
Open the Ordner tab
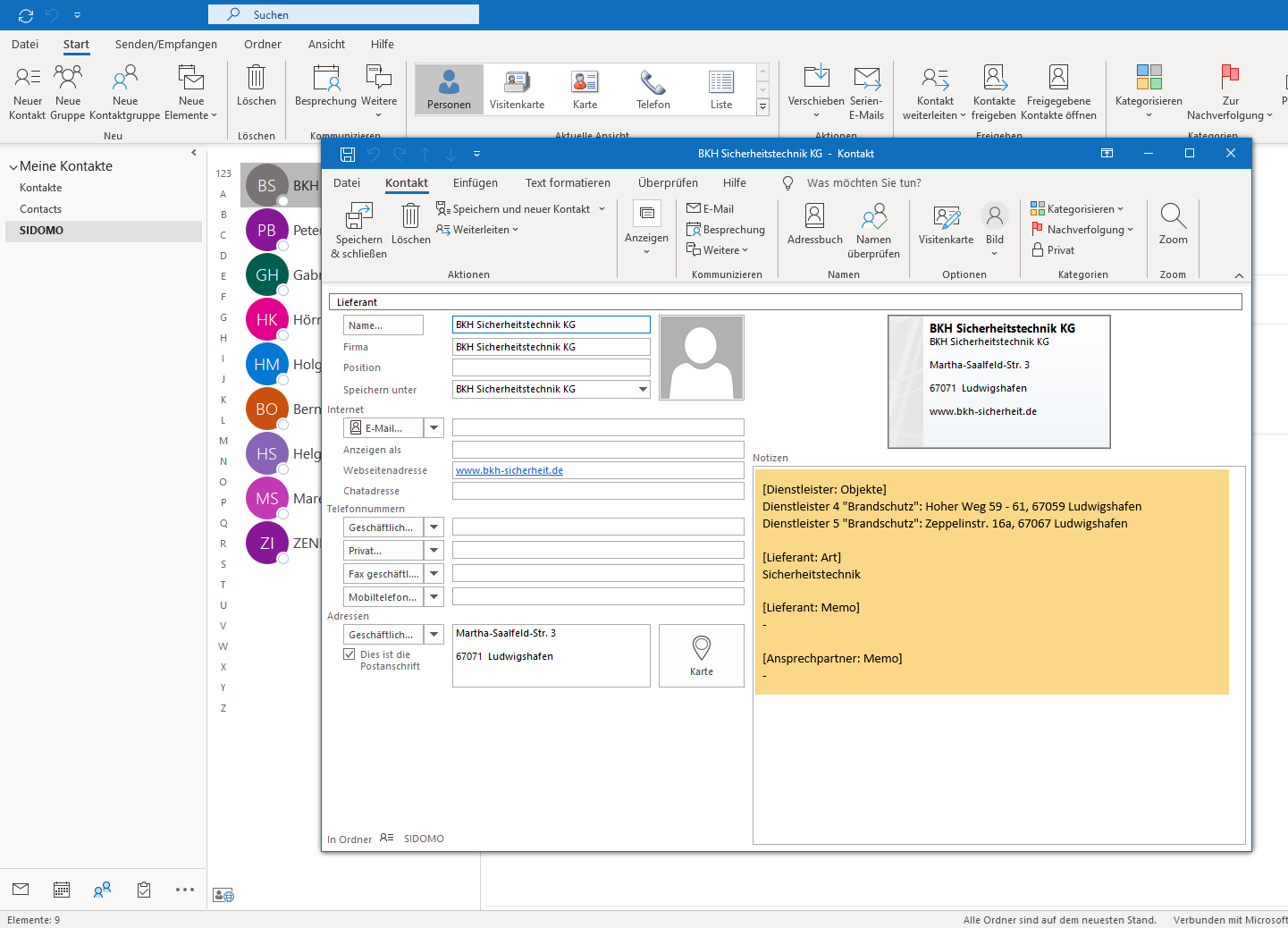point(263,44)
